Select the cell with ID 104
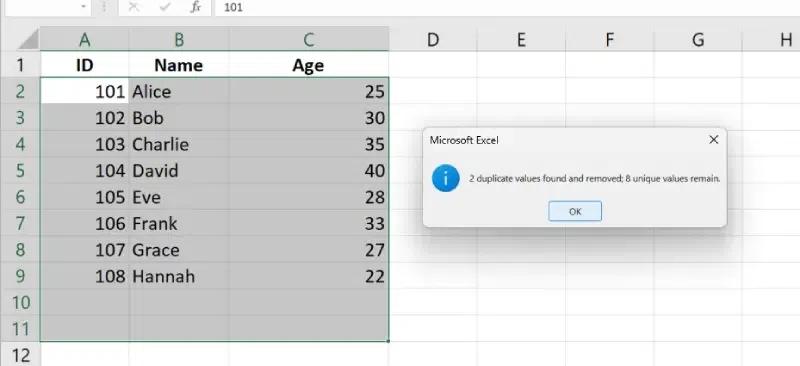This screenshot has width=800, height=366. point(85,170)
